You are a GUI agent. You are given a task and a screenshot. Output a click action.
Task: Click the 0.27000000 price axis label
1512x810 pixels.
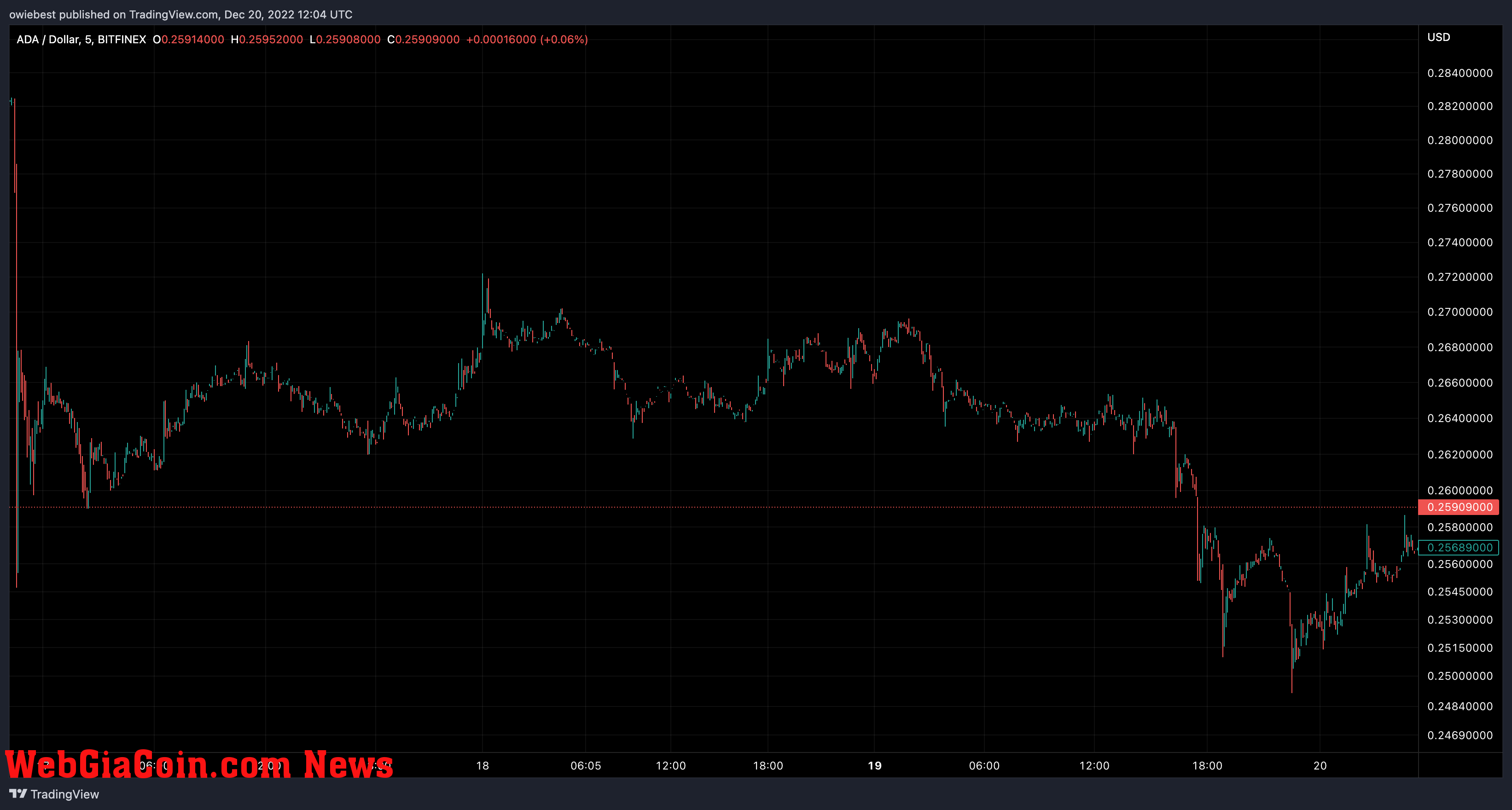pyautogui.click(x=1460, y=312)
